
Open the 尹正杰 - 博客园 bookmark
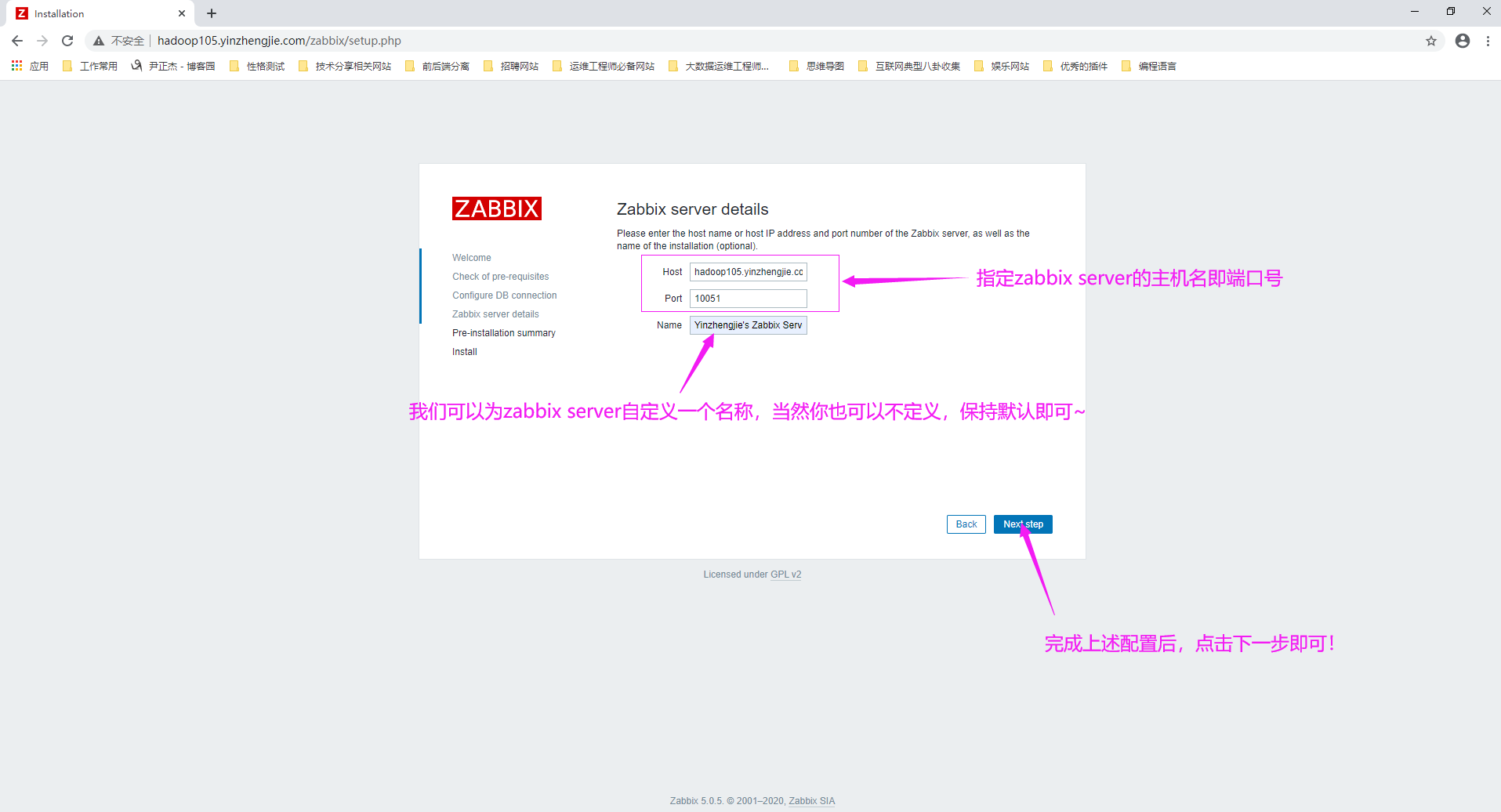pos(173,66)
